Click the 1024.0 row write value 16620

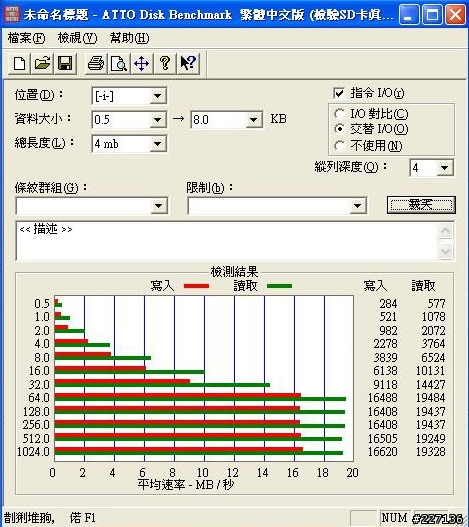coord(383,452)
